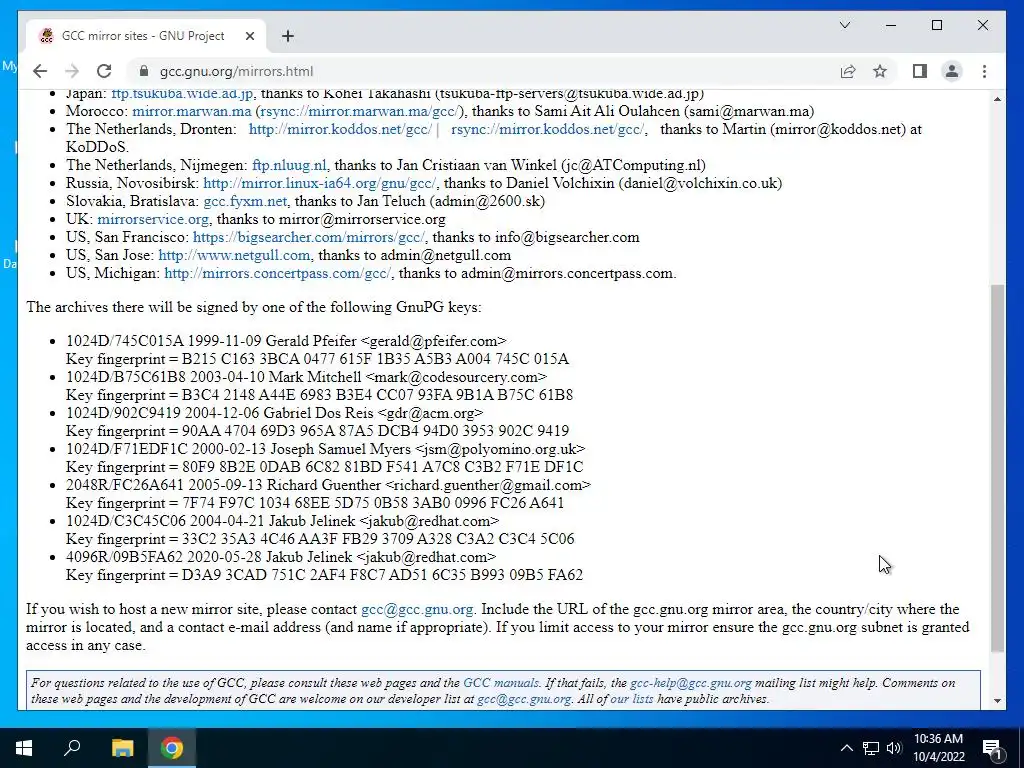View site information via the lock icon
1024x768 pixels.
point(144,71)
